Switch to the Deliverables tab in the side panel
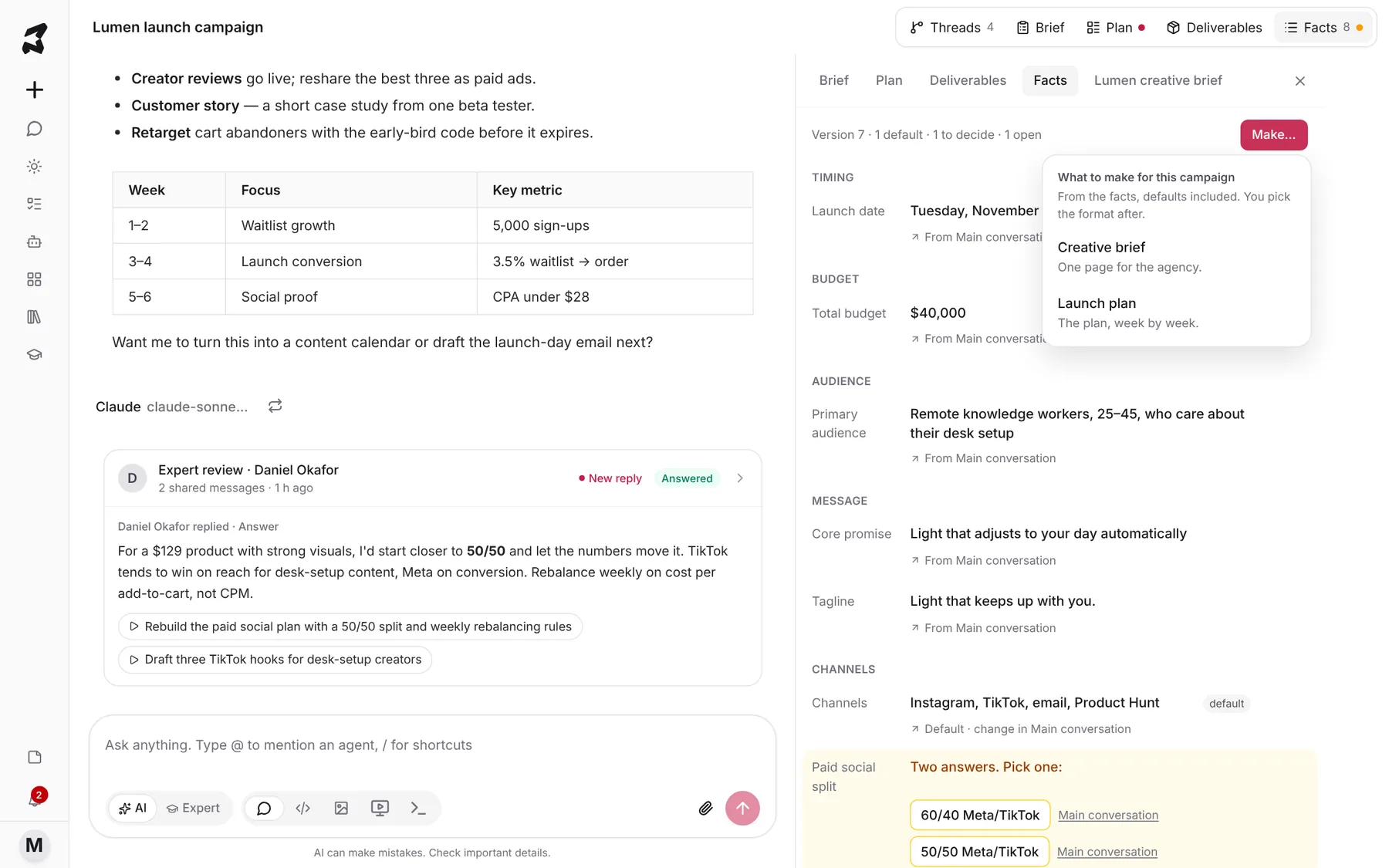The height and width of the screenshot is (868, 1389). tap(968, 80)
